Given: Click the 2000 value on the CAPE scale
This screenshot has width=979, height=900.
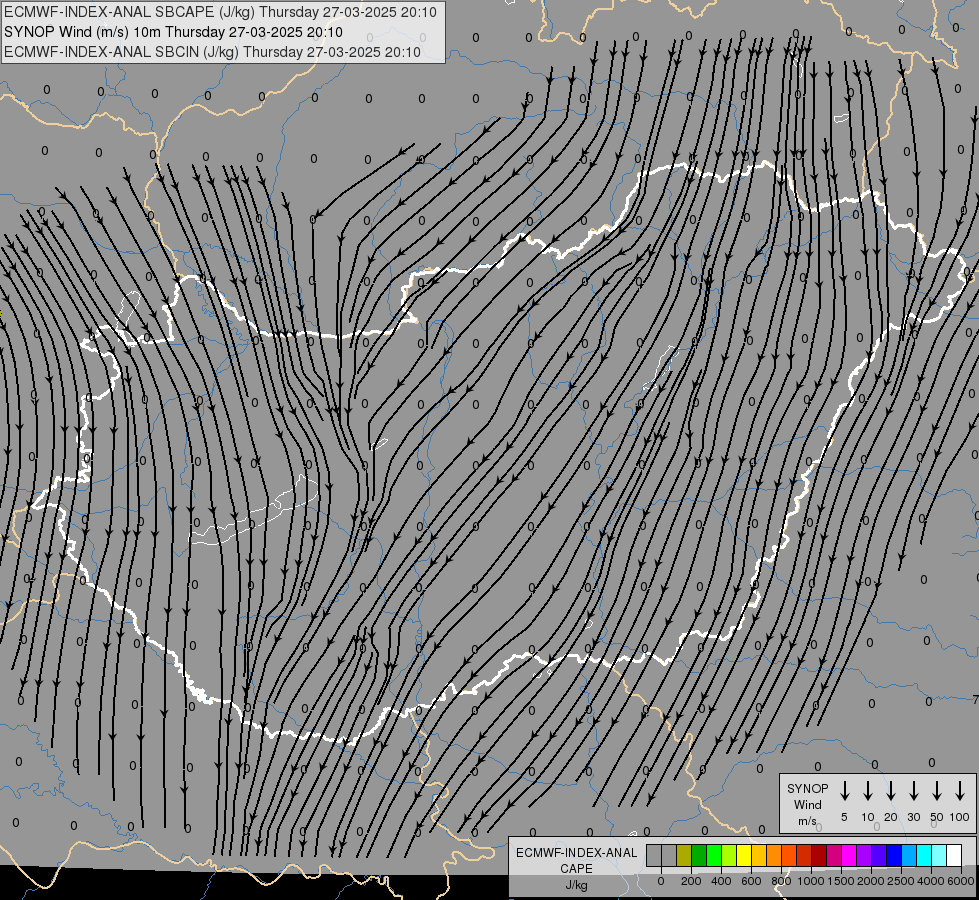Looking at the screenshot, I should [871, 881].
